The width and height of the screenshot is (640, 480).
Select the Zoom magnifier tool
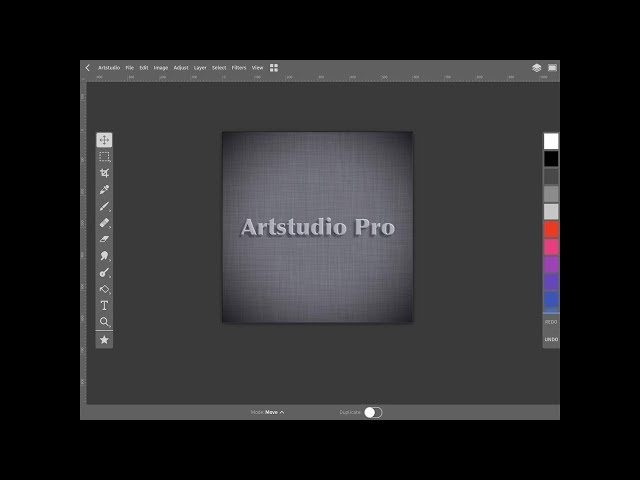[x=104, y=322]
